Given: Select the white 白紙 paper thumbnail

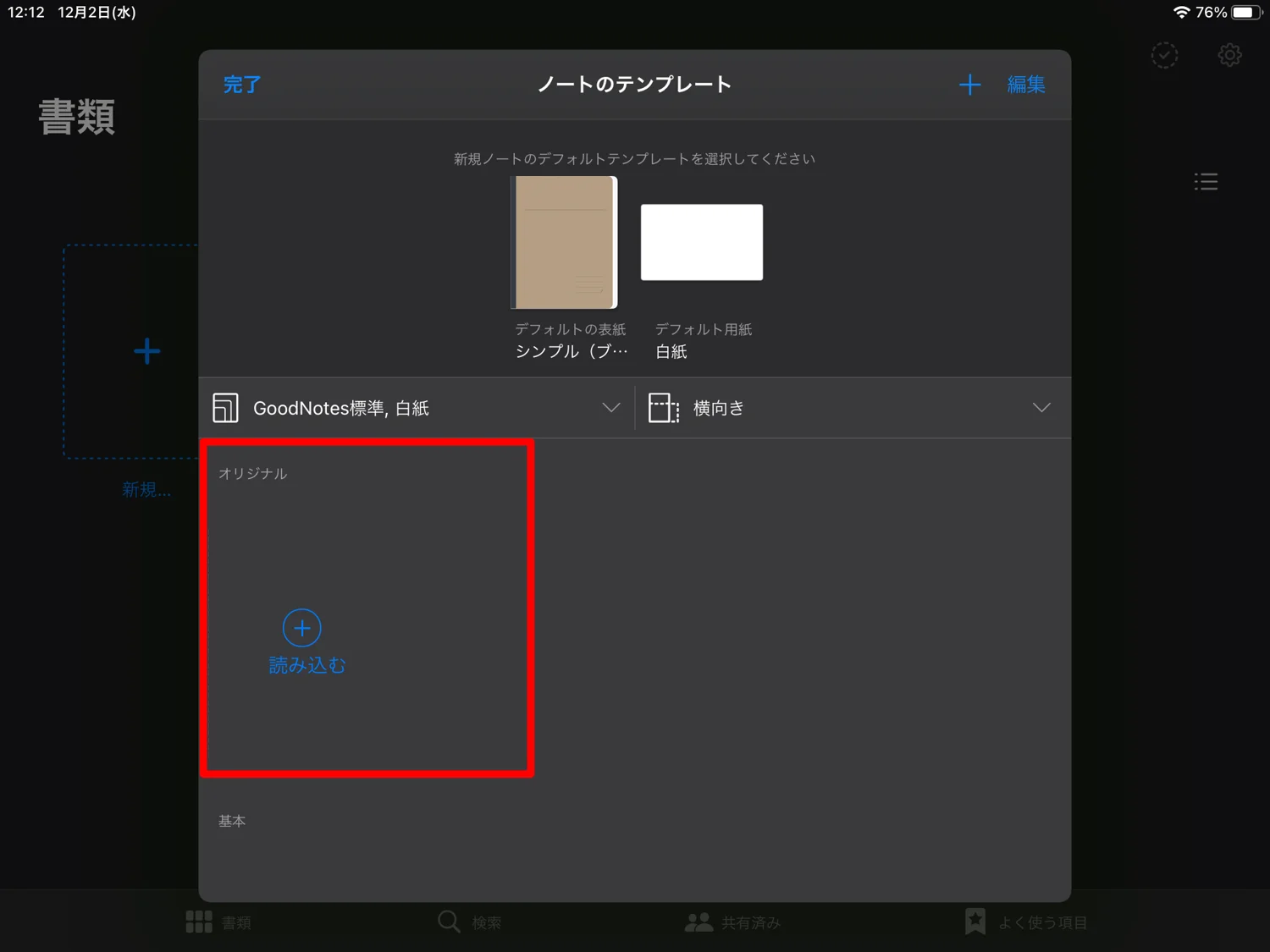Looking at the screenshot, I should pyautogui.click(x=702, y=242).
